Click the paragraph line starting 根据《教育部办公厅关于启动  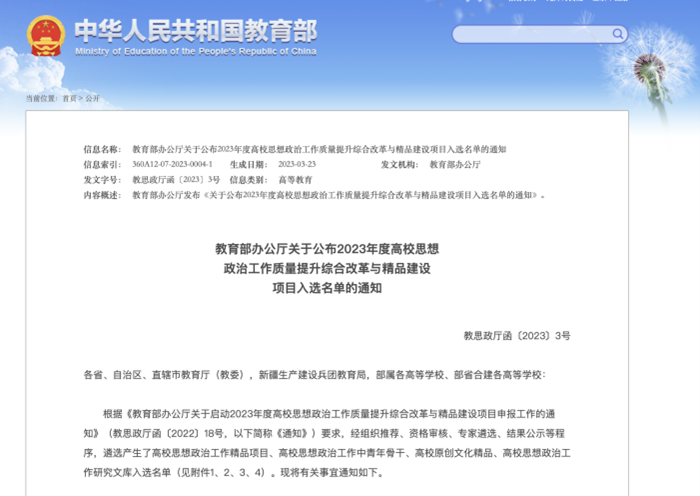tap(329, 414)
